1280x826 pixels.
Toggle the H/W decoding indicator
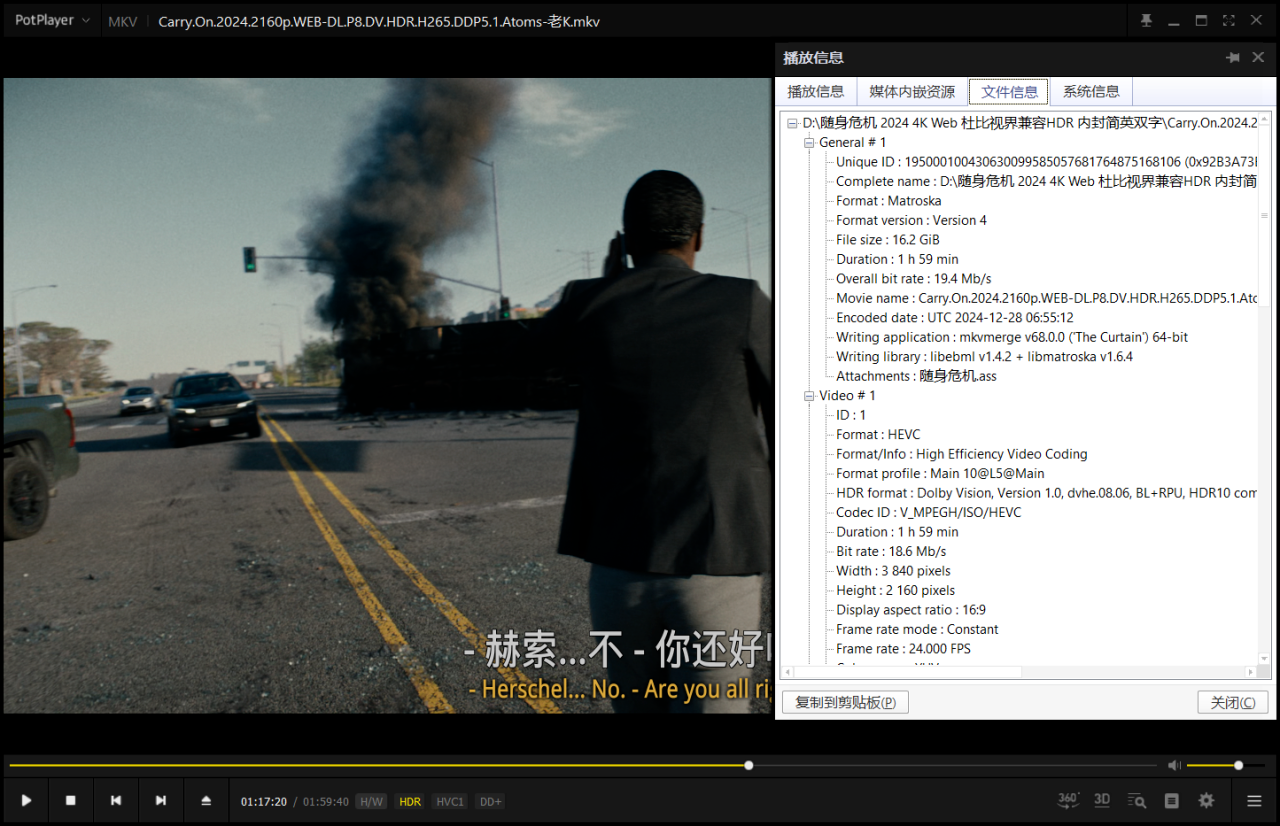pos(371,802)
